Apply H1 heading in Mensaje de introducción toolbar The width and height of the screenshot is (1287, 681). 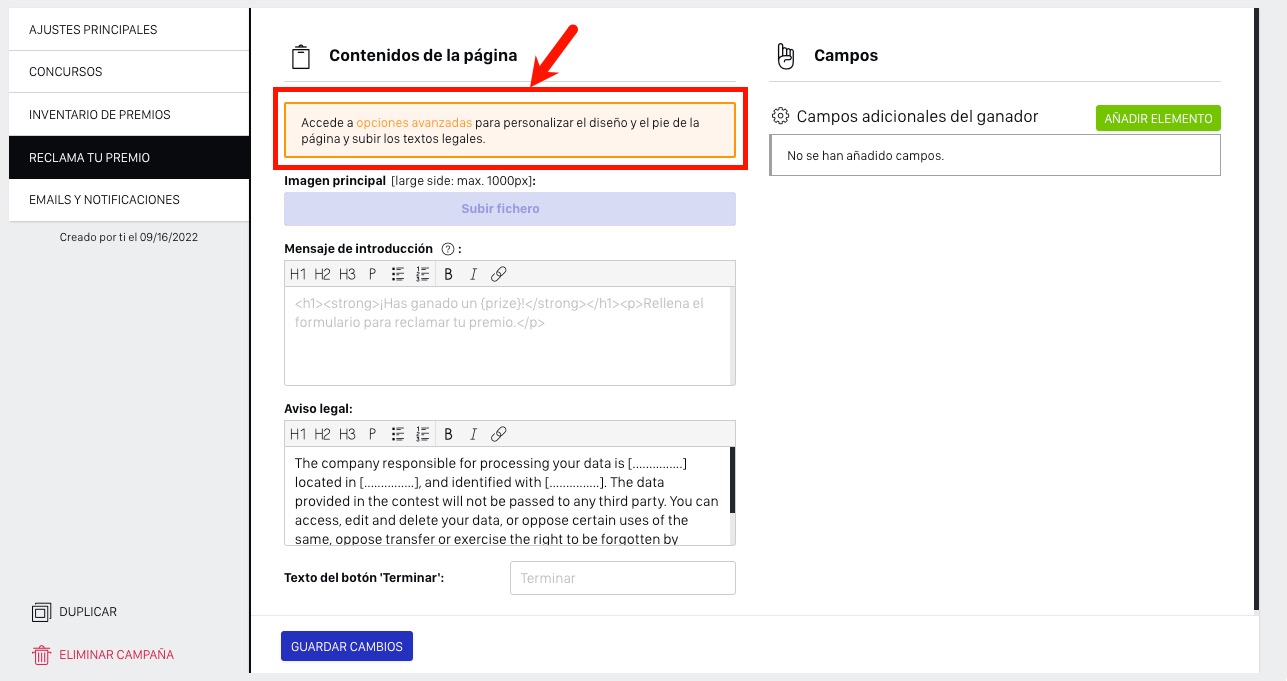coord(298,274)
